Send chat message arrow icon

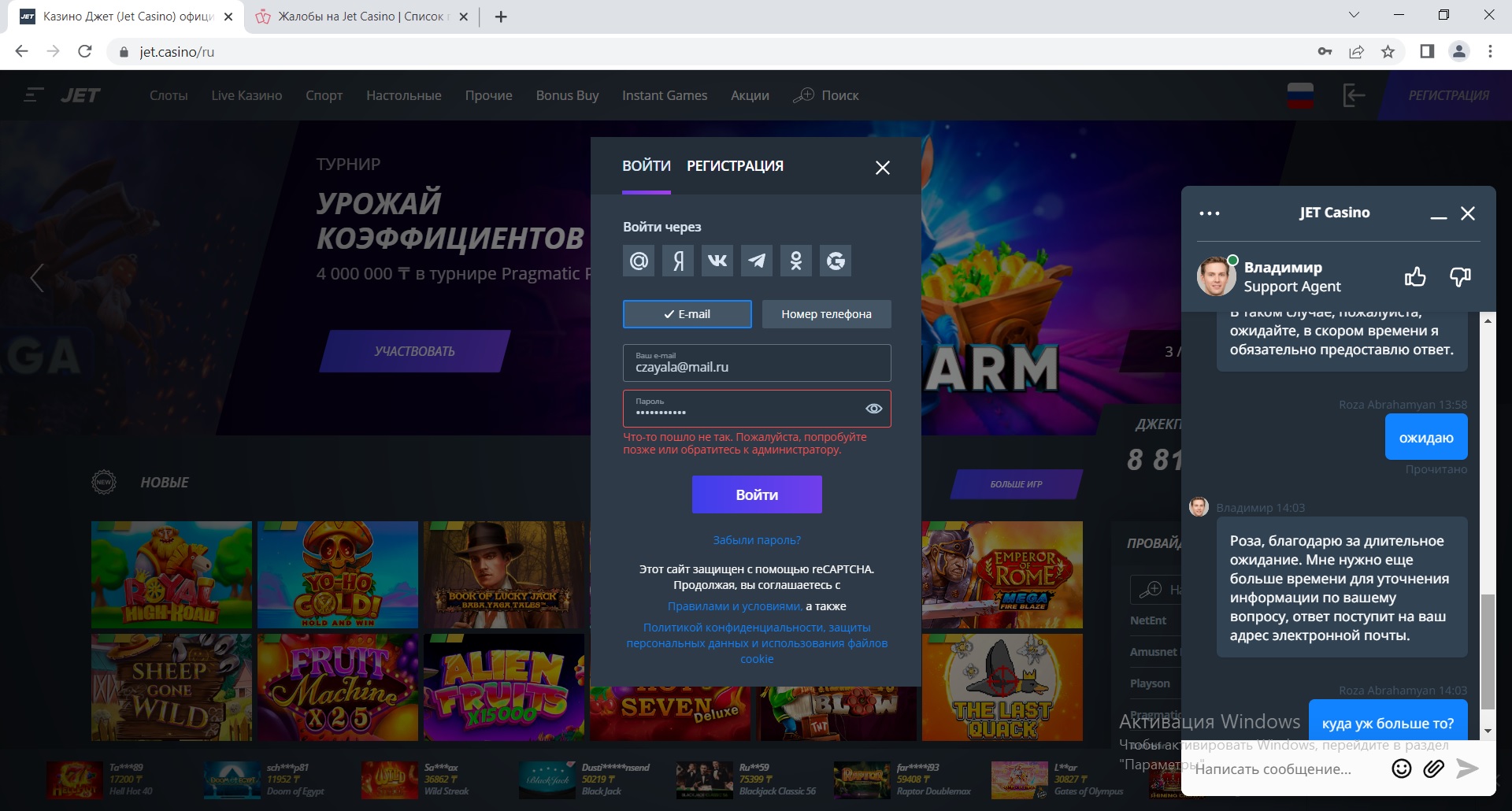pyautogui.click(x=1467, y=768)
